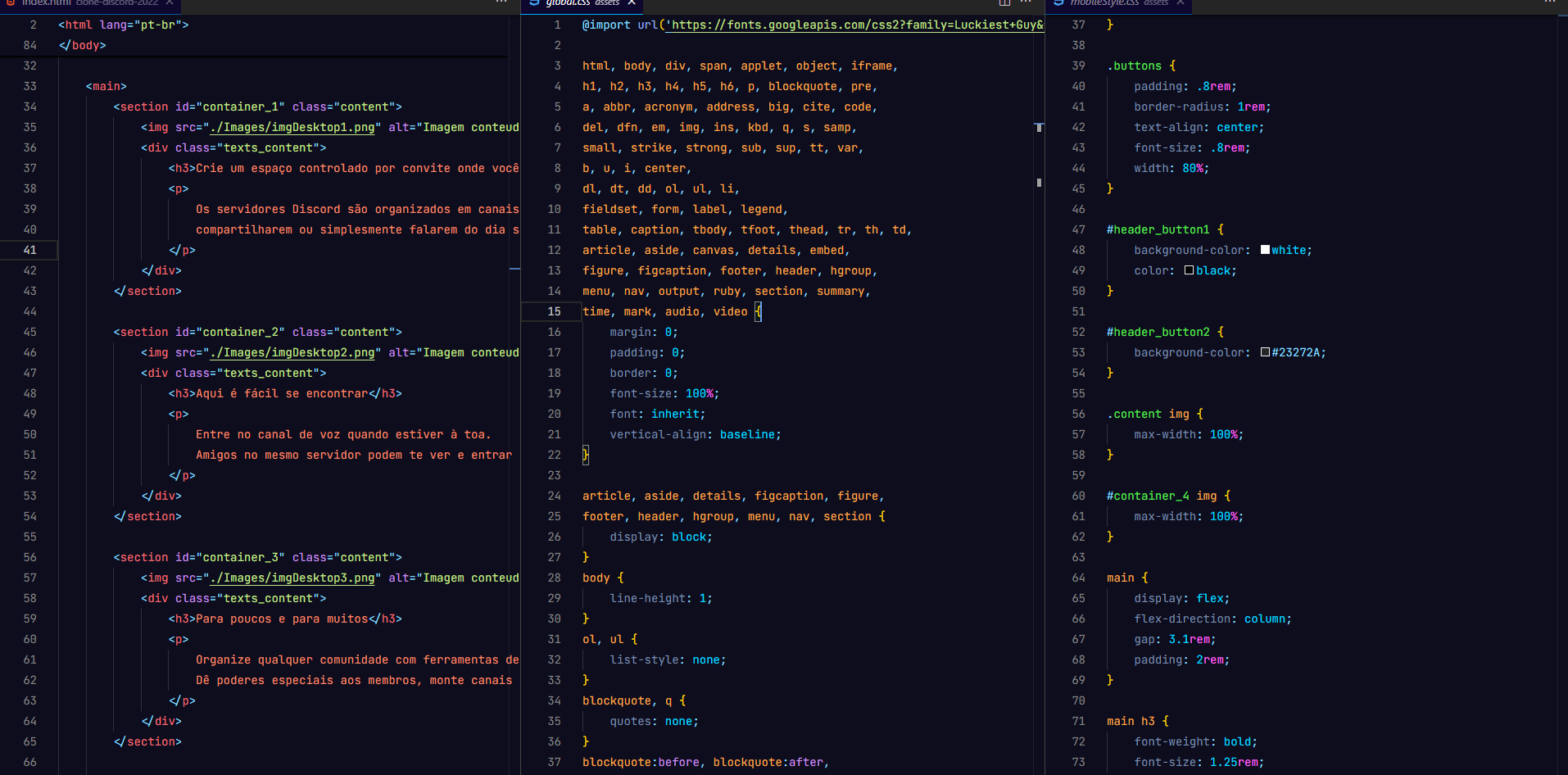Click 'gap: 3.1rem;' declaration
Image resolution: width=1568 pixels, height=775 pixels.
point(1176,639)
